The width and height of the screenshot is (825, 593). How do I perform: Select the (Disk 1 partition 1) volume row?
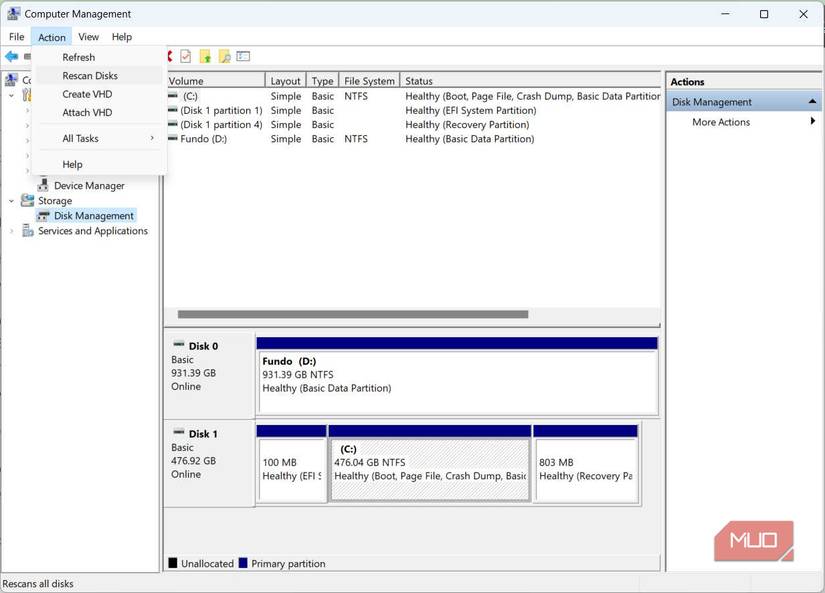coord(413,110)
